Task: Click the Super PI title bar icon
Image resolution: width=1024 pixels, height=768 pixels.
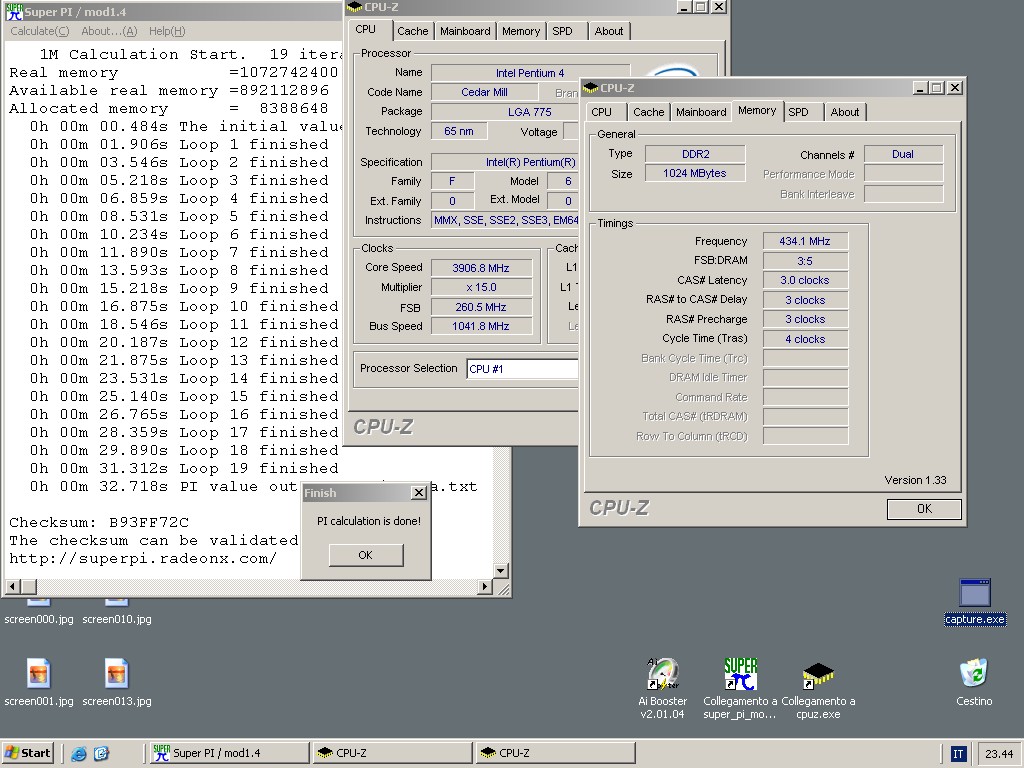Action: [14, 12]
